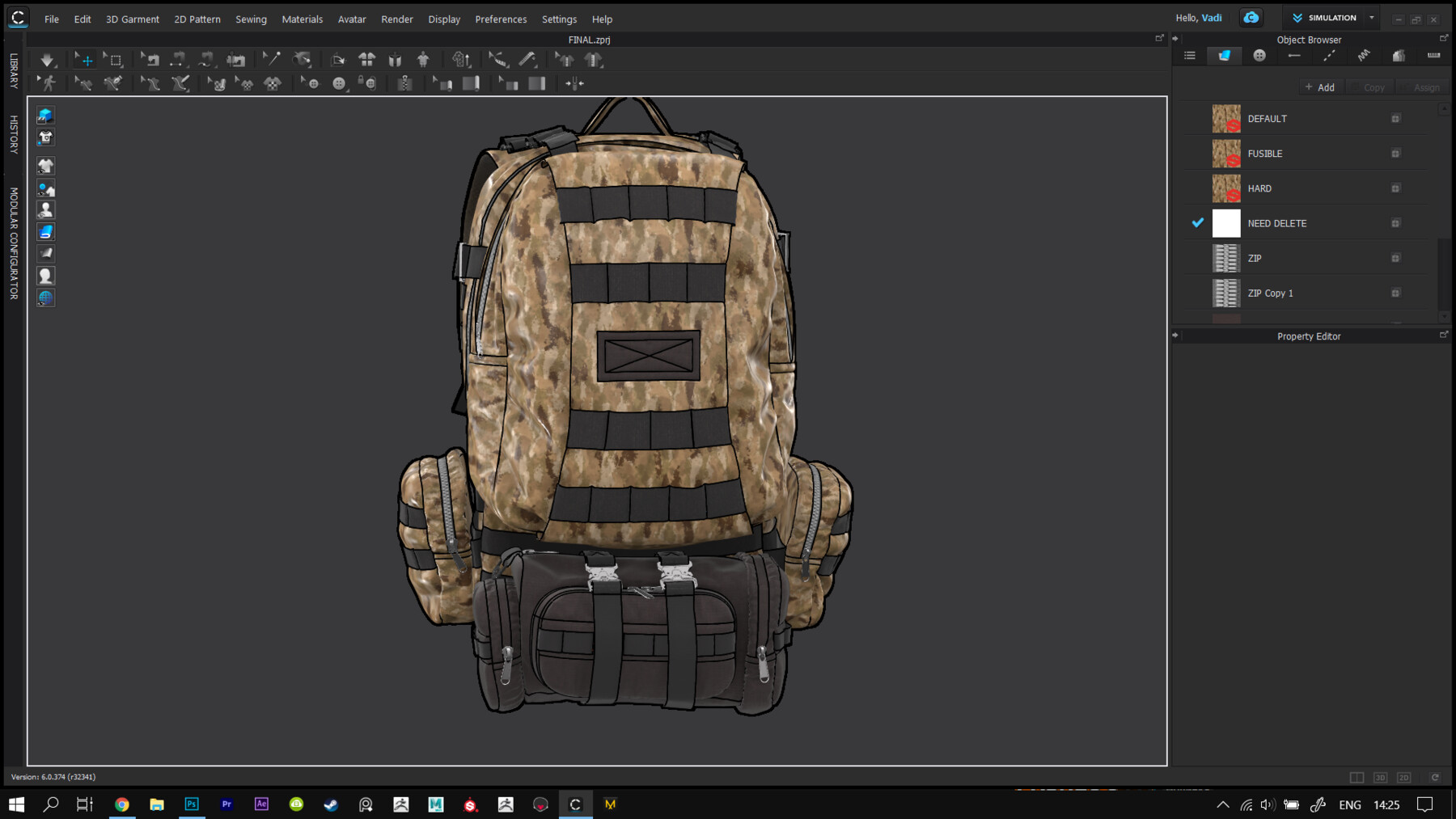Click the HARD fabric texture swatch
Image resolution: width=1456 pixels, height=819 pixels.
(x=1226, y=188)
